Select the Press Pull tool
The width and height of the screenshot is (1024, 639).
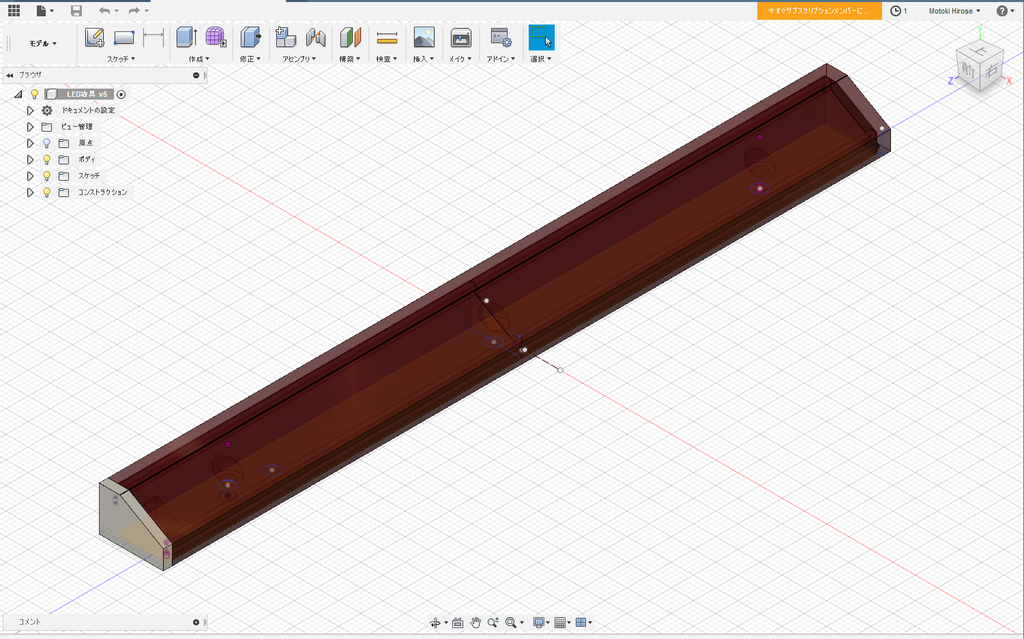250,37
